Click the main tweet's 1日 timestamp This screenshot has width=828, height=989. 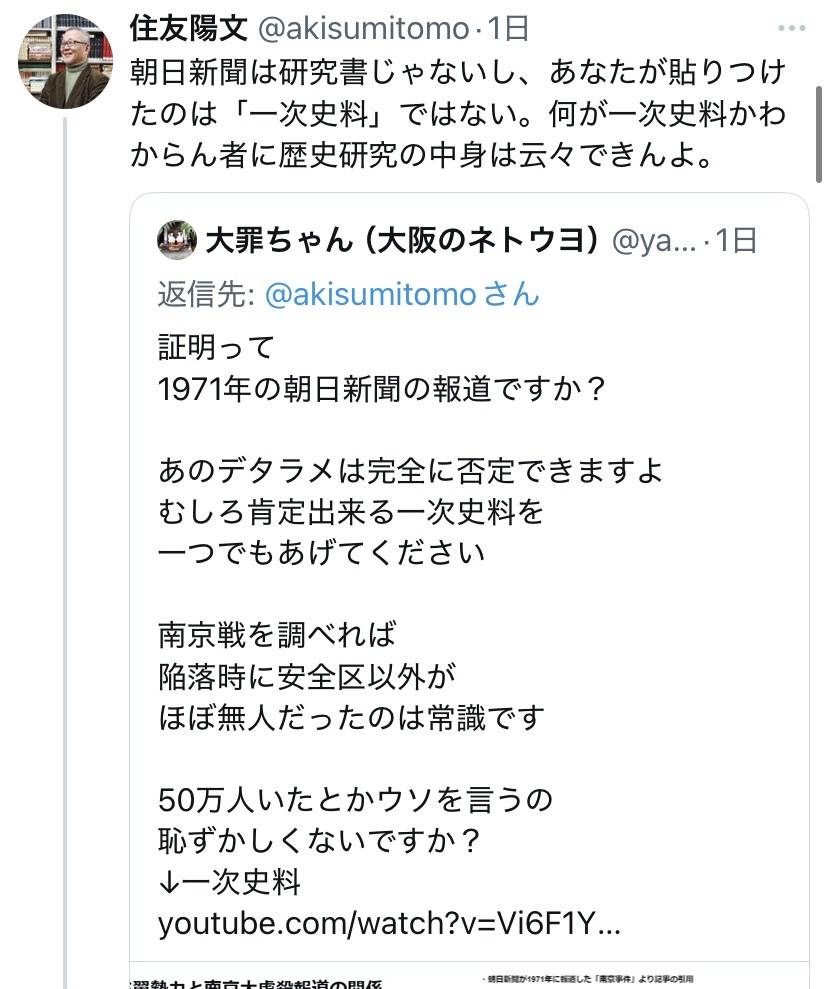(507, 29)
